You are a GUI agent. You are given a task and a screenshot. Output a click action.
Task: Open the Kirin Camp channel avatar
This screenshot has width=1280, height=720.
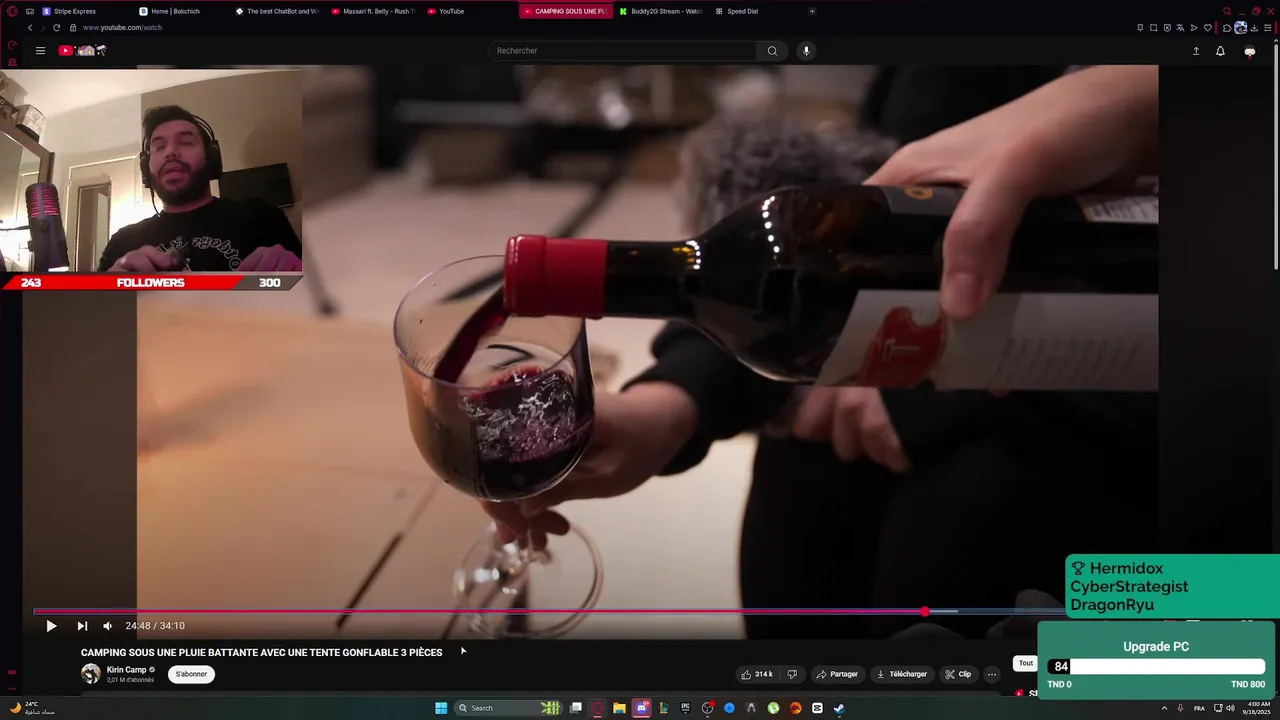coord(91,674)
